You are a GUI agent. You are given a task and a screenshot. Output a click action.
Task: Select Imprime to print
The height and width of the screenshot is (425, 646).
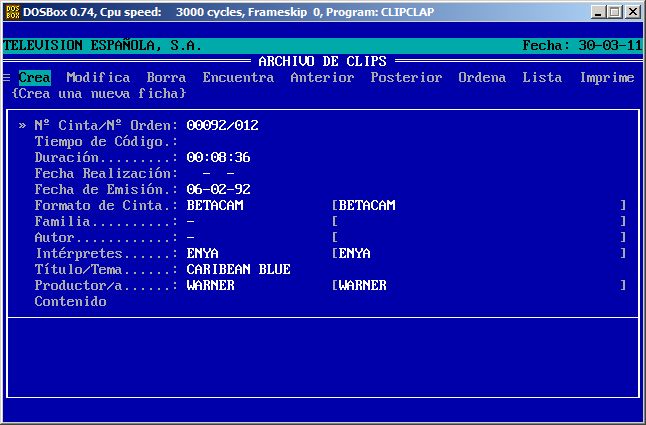coord(607,77)
